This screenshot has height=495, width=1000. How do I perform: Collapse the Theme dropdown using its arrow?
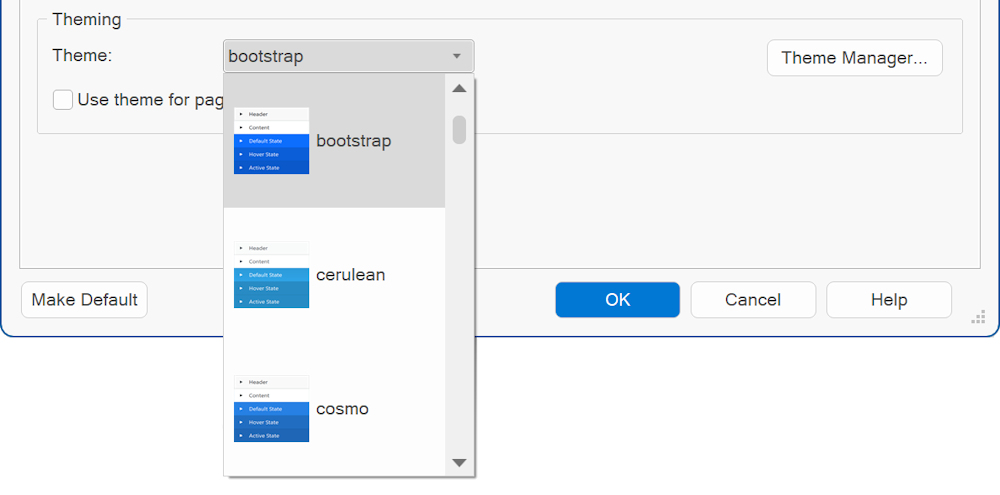point(456,57)
